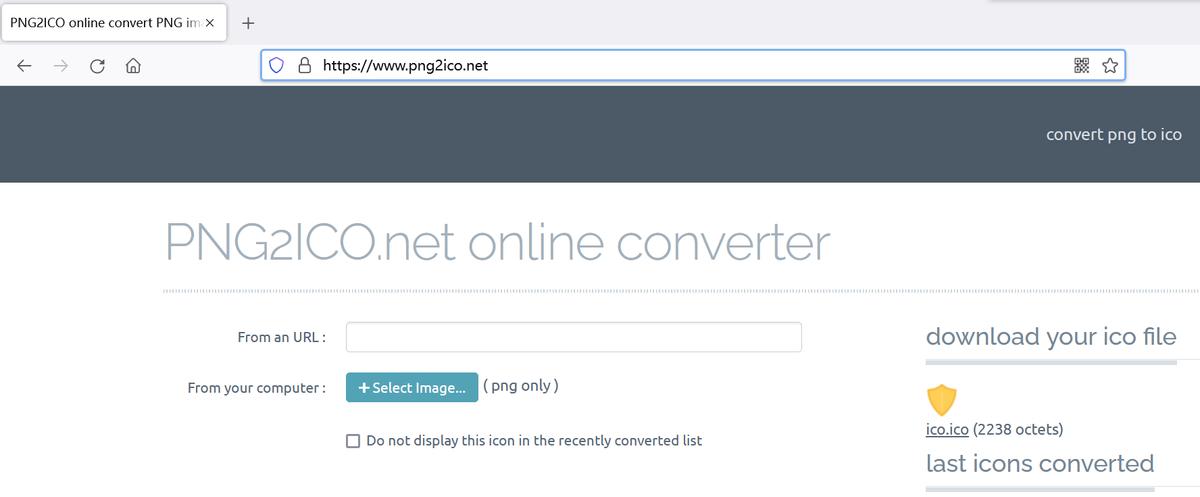Click the "From an URL" input field
This screenshot has height=497, width=1200.
point(574,337)
